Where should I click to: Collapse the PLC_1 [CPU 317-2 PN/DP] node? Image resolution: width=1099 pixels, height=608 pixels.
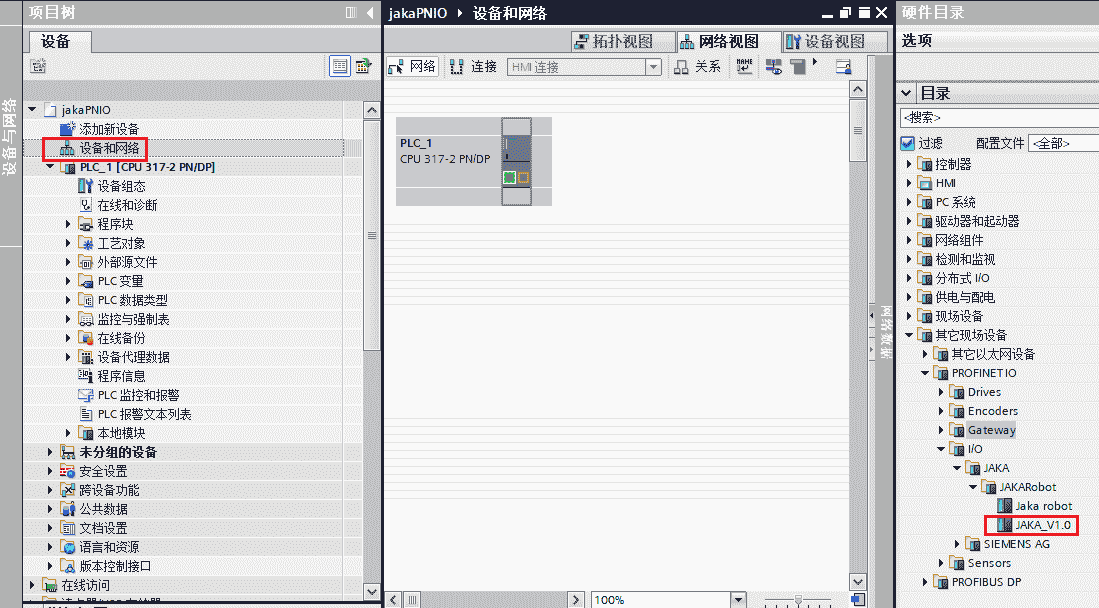click(51, 167)
